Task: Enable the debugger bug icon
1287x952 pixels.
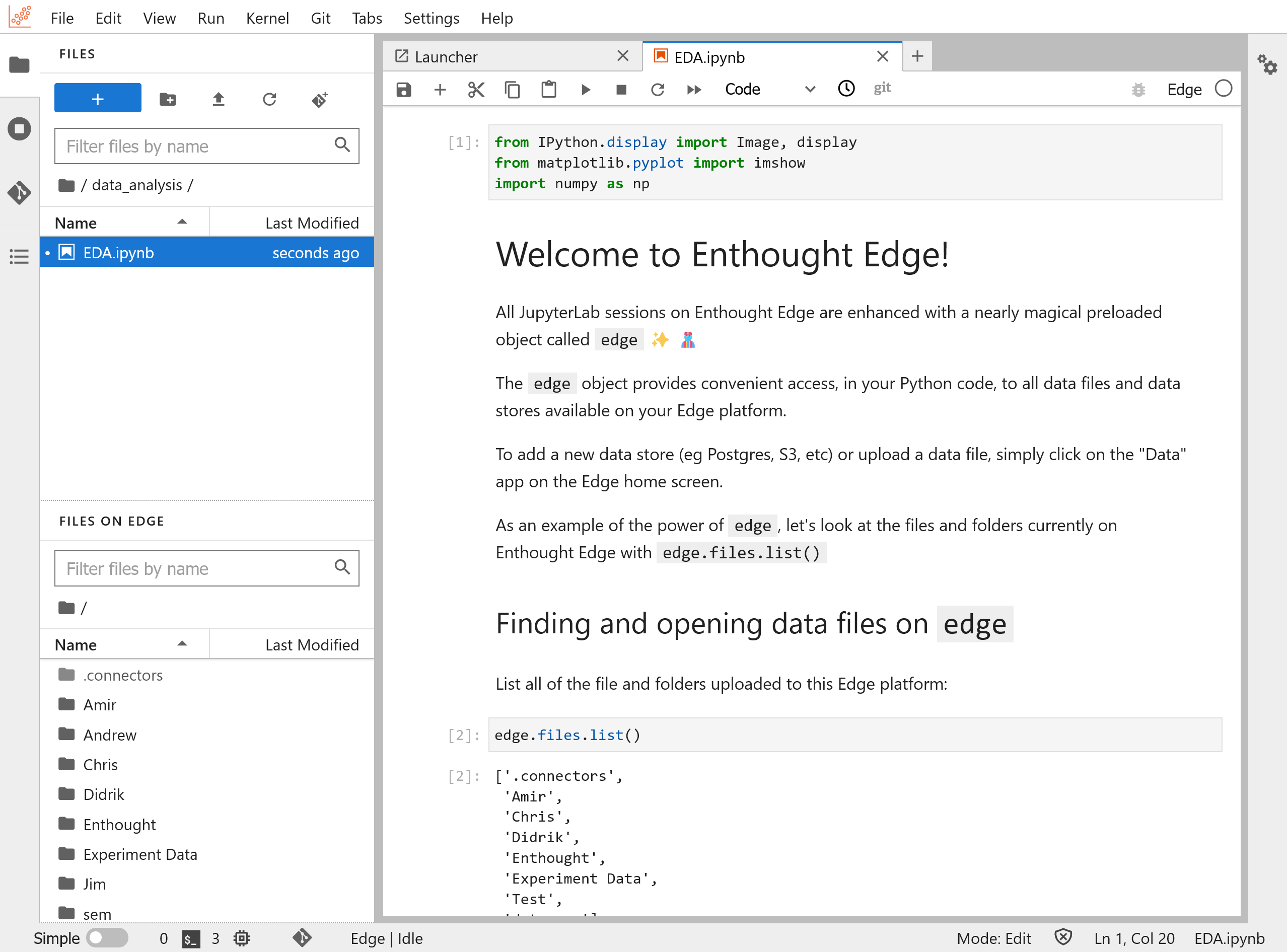Action: pos(1138,89)
